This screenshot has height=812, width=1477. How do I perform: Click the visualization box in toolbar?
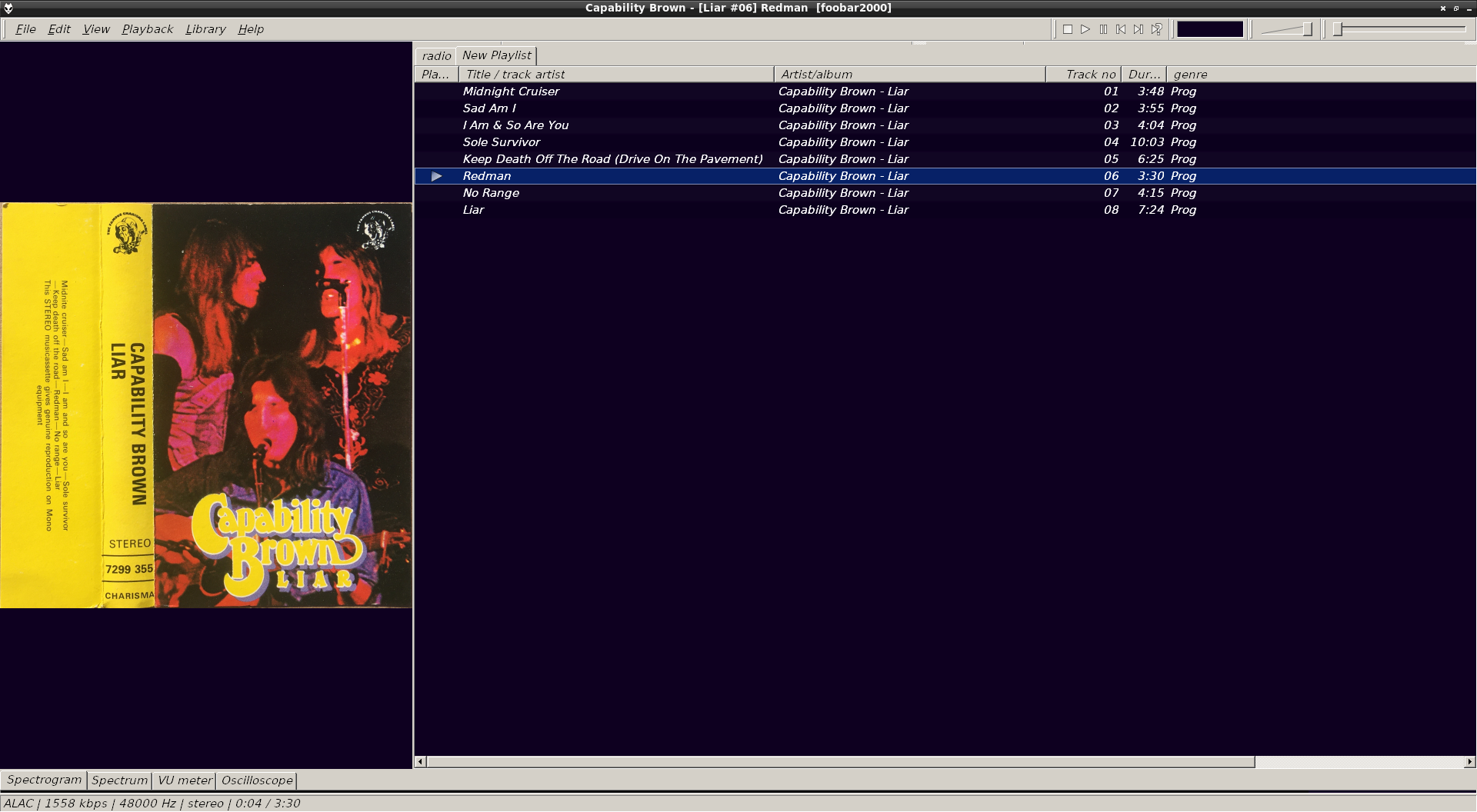point(1210,29)
